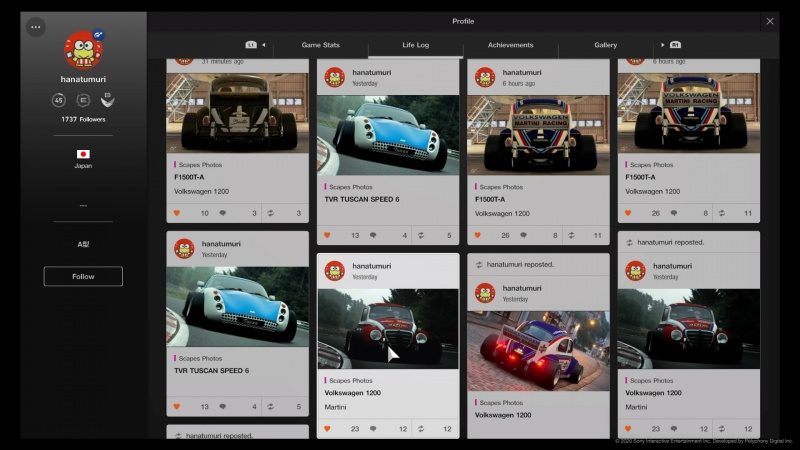
Task: Open the Volkswagen 1200 red taillights night photo
Action: [538, 350]
